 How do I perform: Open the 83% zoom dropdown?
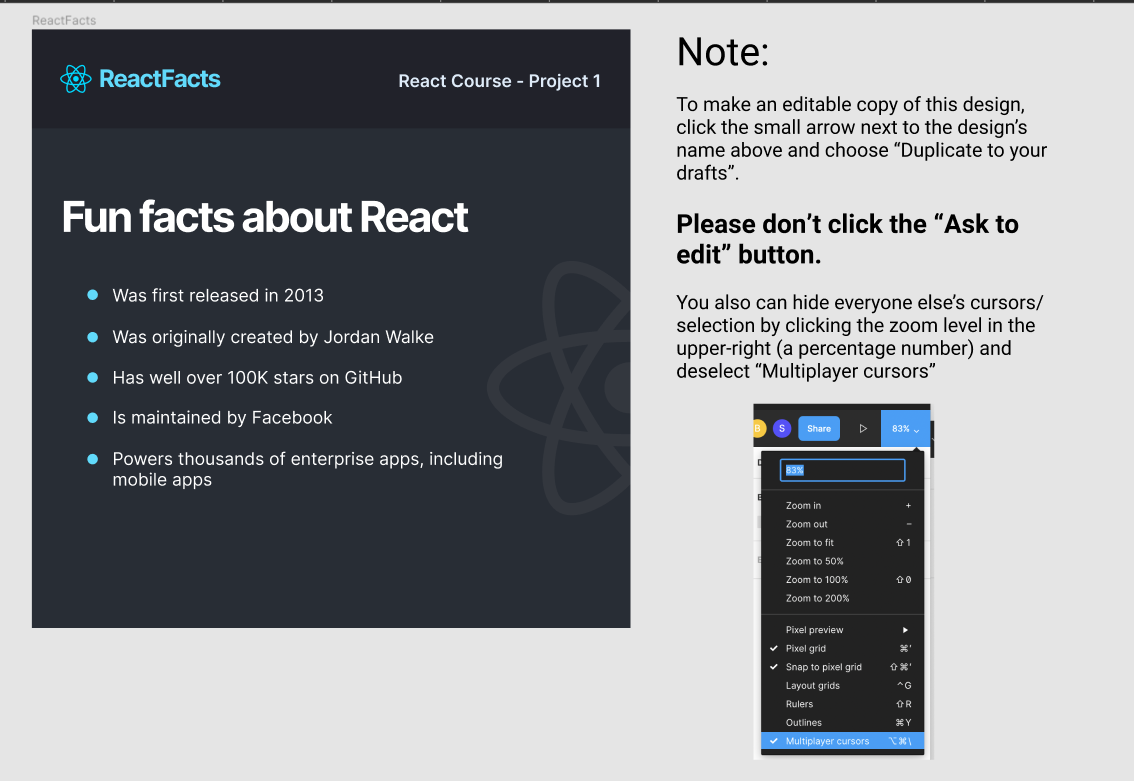[x=904, y=427]
